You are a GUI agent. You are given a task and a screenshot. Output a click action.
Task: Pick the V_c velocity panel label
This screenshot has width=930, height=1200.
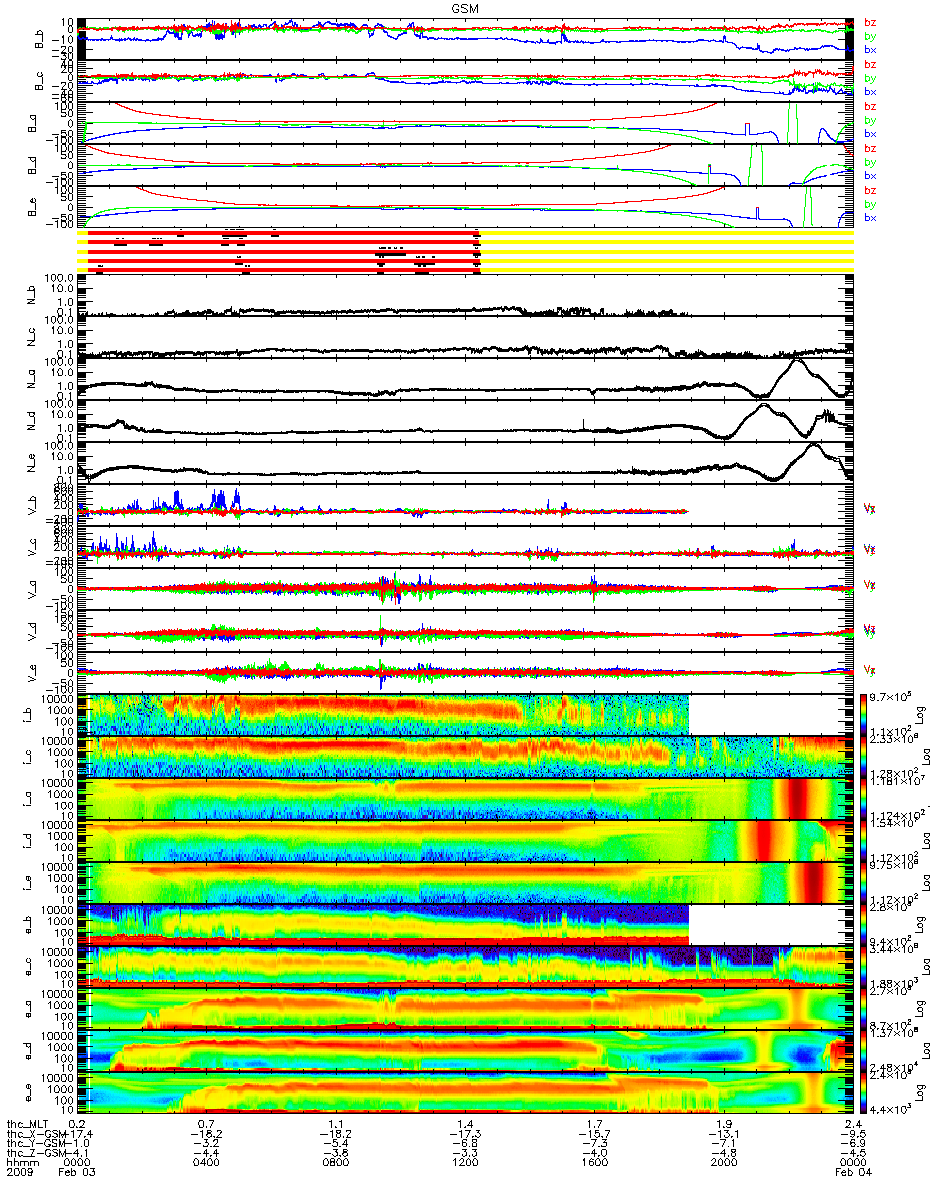pyautogui.click(x=33, y=549)
